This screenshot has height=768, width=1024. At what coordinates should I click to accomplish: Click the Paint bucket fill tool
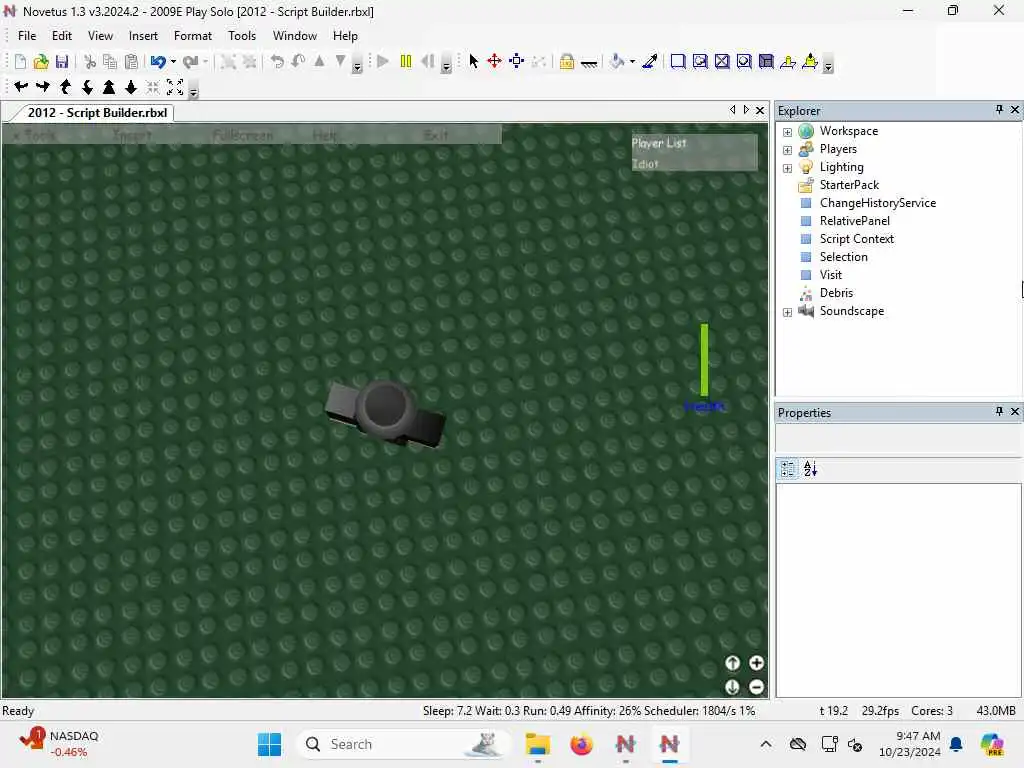click(x=617, y=61)
